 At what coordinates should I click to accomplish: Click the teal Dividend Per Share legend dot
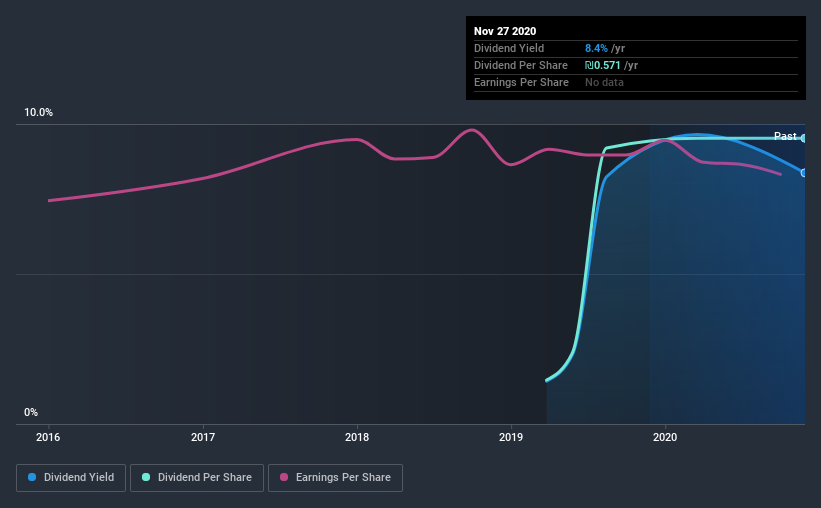tap(146, 477)
